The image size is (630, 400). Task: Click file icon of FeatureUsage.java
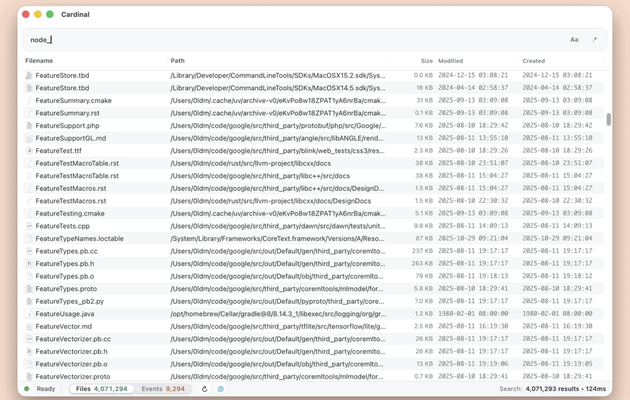click(29, 314)
